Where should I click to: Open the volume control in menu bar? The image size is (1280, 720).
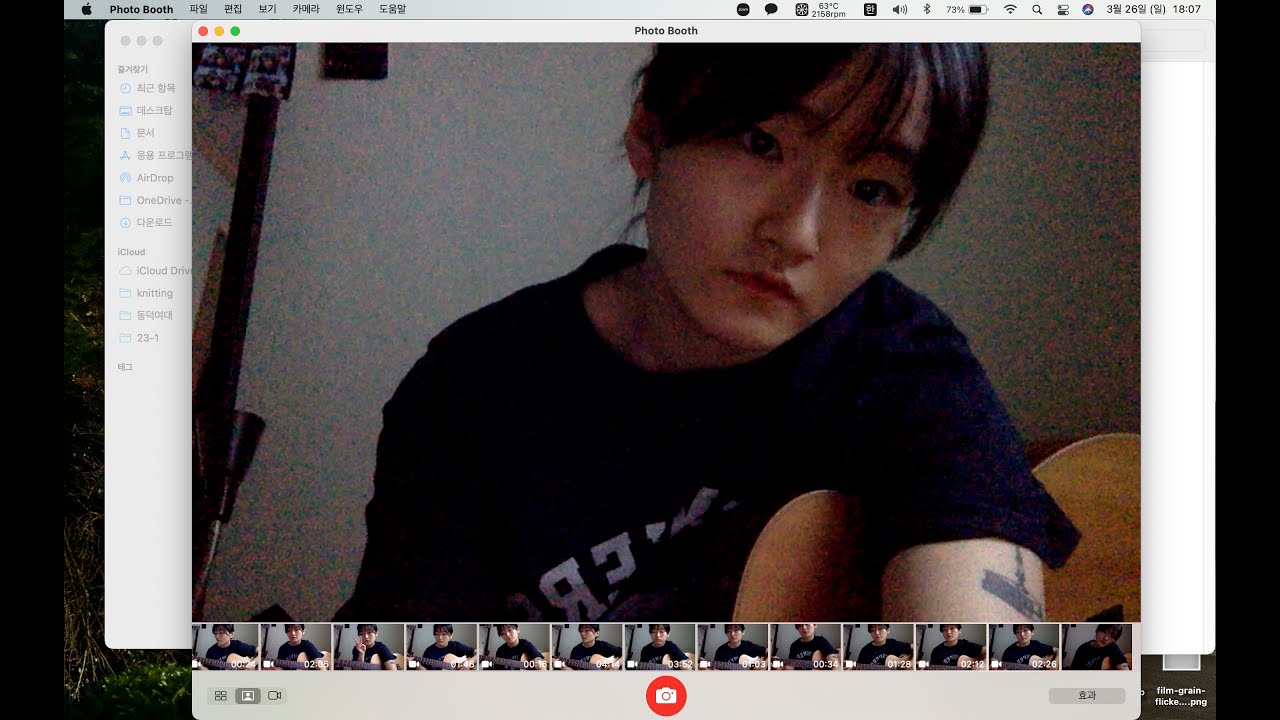[899, 9]
